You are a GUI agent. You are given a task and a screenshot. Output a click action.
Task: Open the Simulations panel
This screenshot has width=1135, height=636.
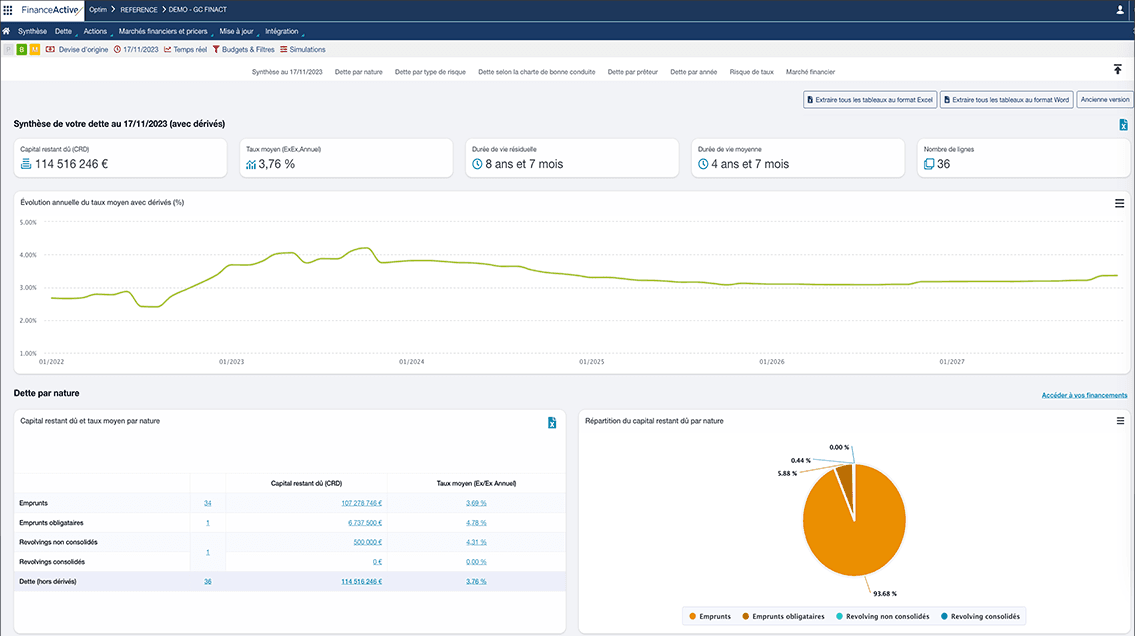pyautogui.click(x=301, y=49)
